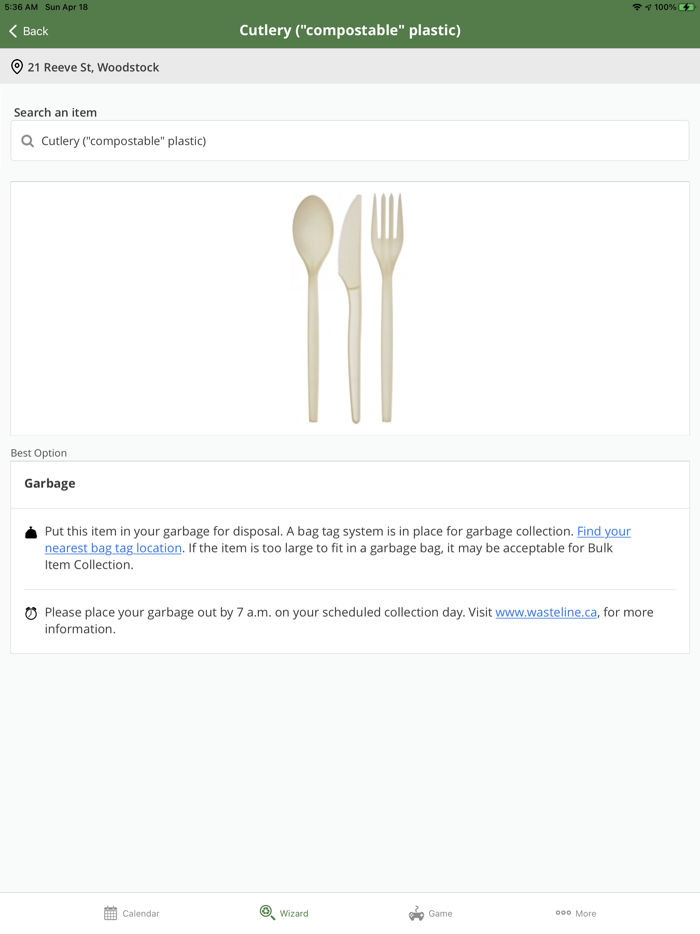700x934 pixels.
Task: Tap the search magnifier icon
Action: click(28, 141)
